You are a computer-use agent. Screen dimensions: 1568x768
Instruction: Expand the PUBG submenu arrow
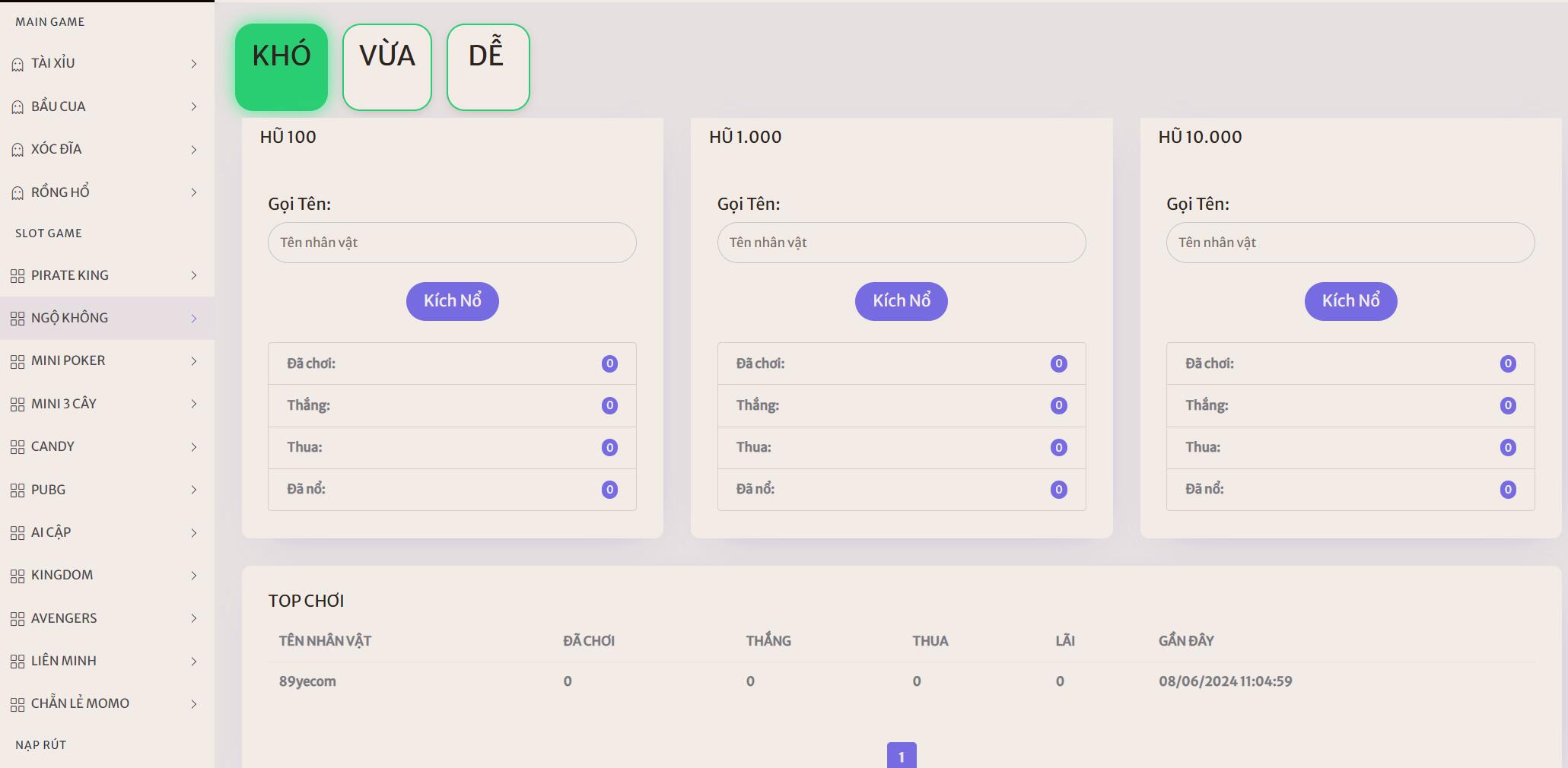(x=194, y=490)
